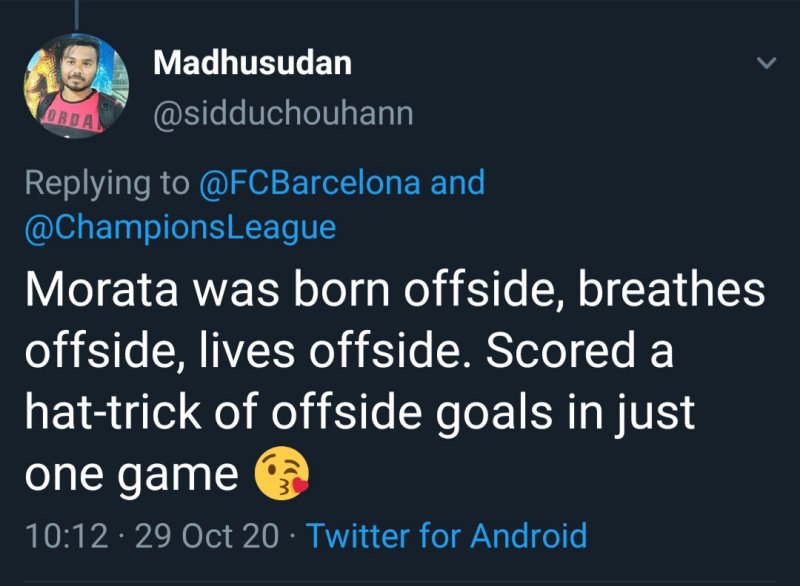This screenshot has width=800, height=586.
Task: Click the "one game" text before emoji
Action: 131,474
